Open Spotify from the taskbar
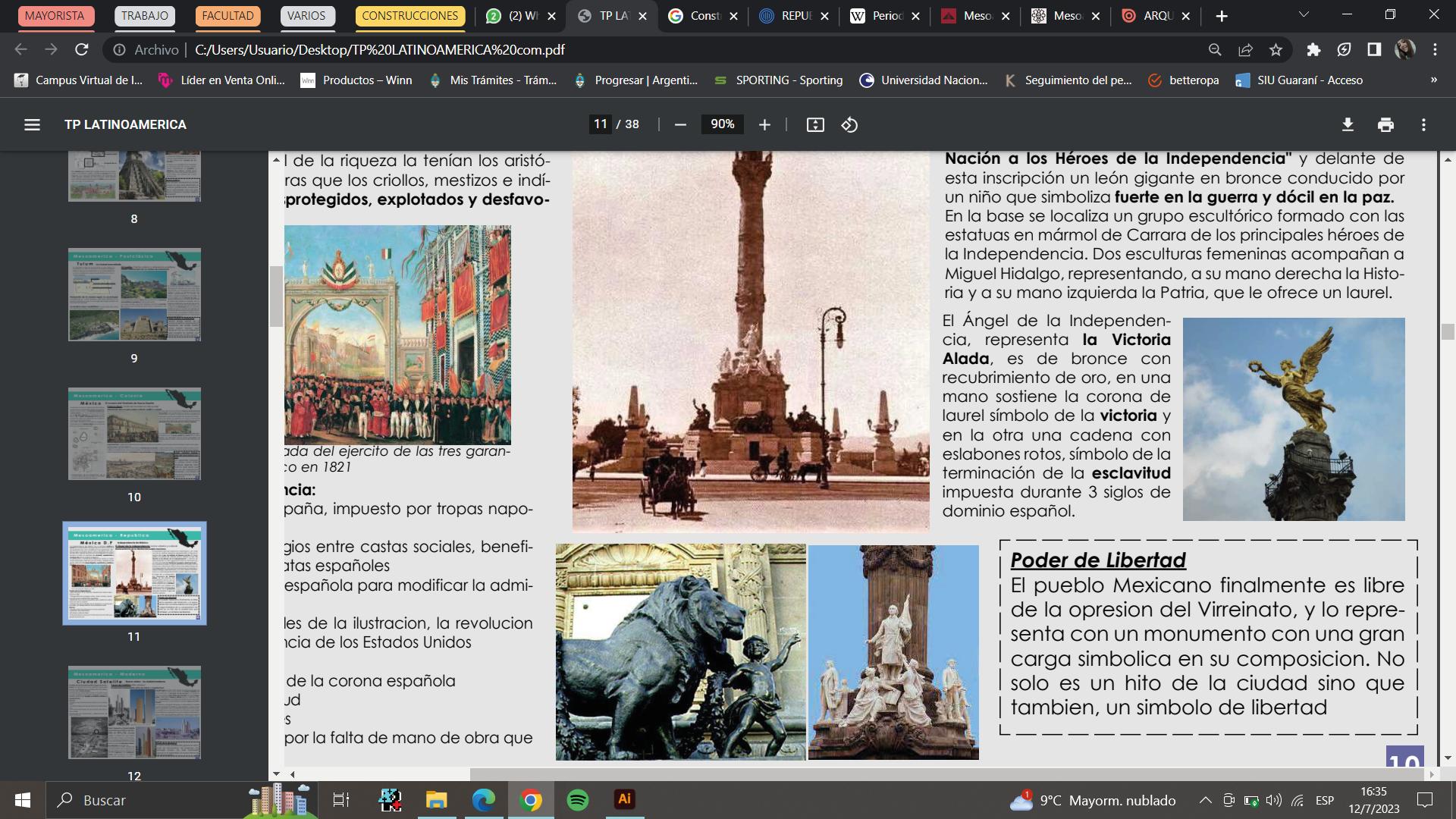The width and height of the screenshot is (1456, 819). point(578,799)
